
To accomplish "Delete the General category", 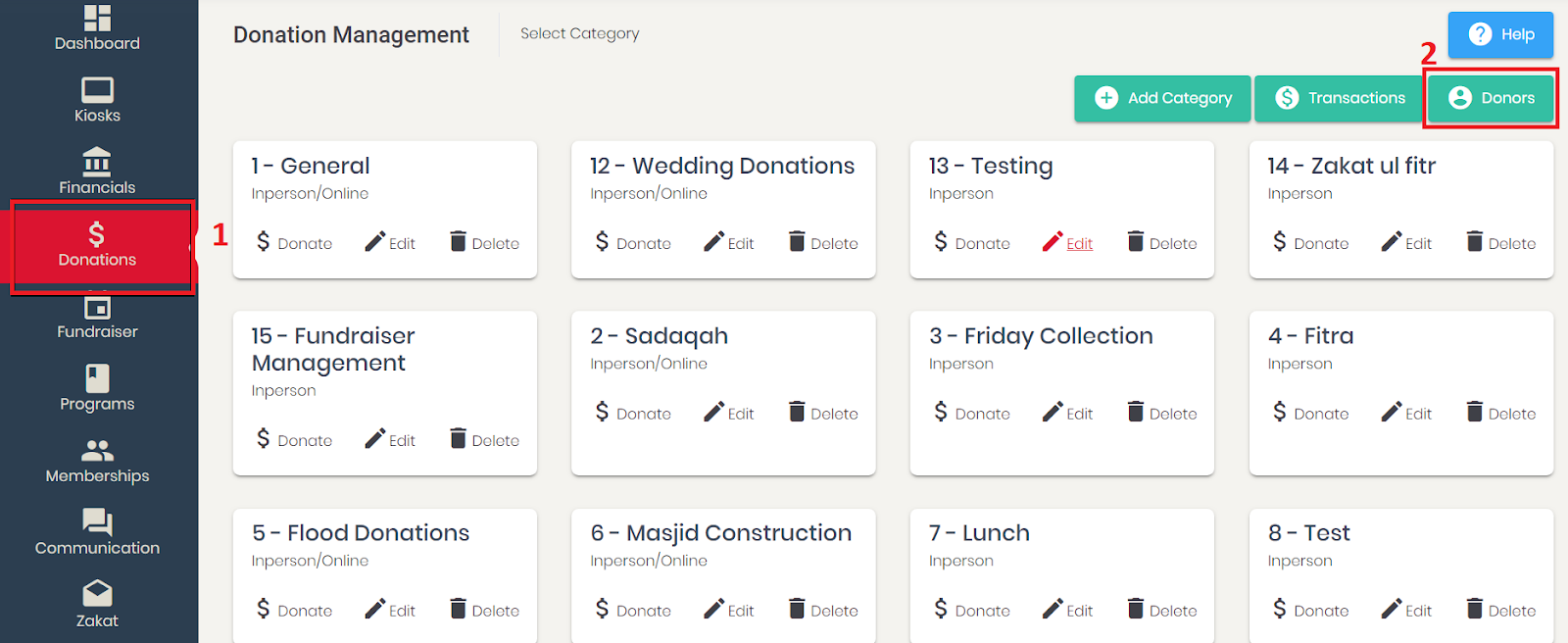I will 484,242.
